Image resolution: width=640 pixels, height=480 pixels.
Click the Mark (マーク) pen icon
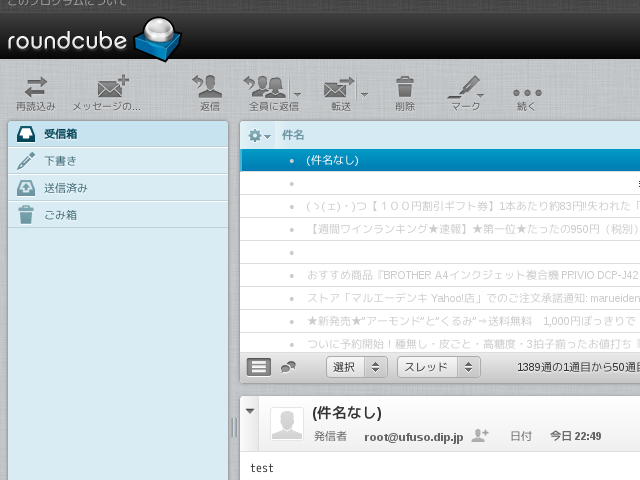coord(463,88)
